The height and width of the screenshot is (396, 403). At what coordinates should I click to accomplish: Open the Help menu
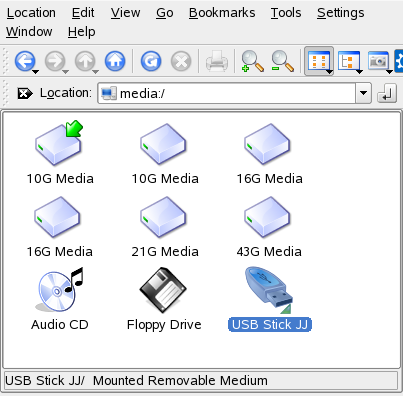point(81,32)
